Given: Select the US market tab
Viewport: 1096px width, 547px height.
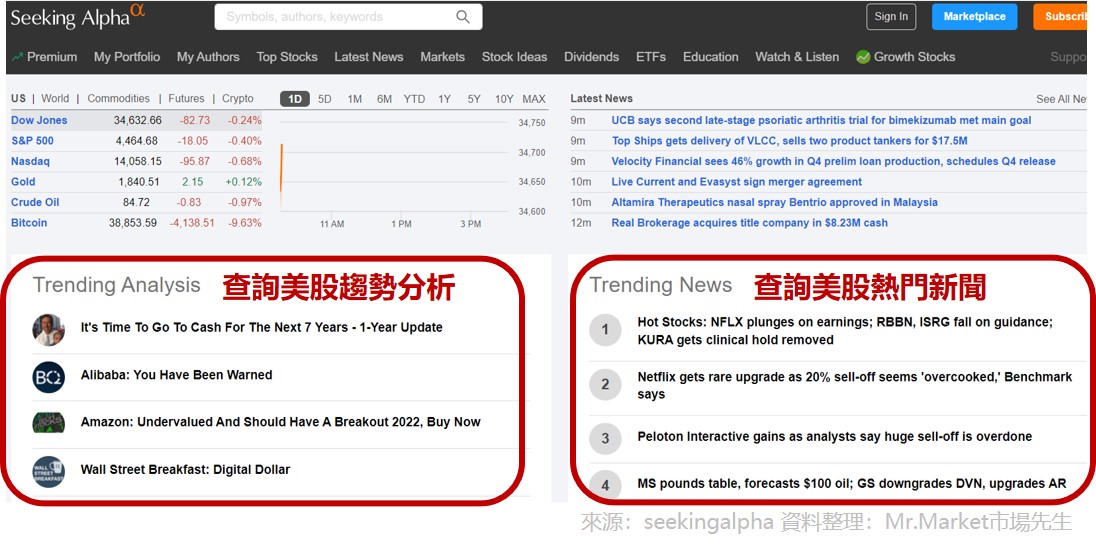Looking at the screenshot, I should tap(18, 99).
